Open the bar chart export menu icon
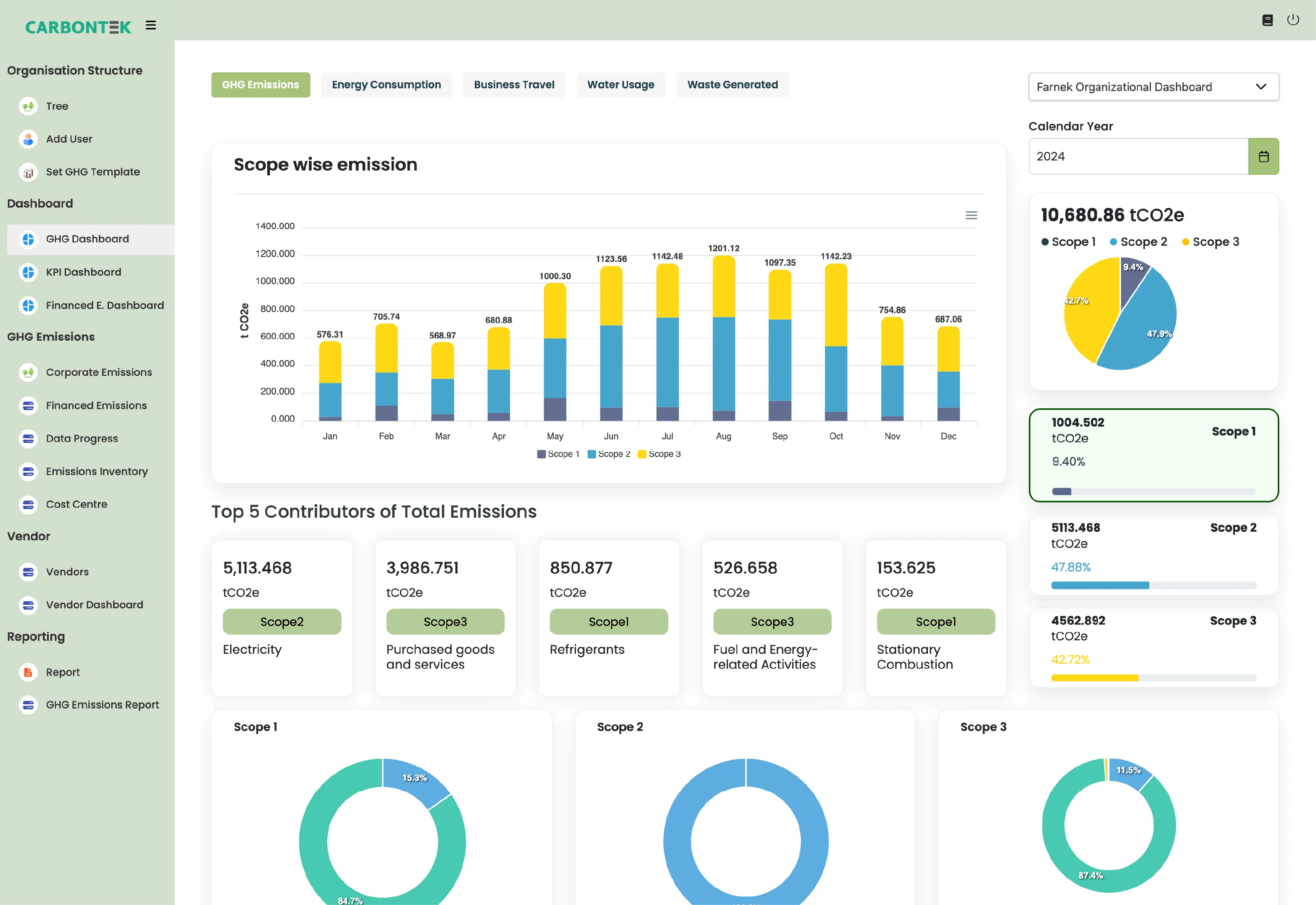The width and height of the screenshot is (1316, 905). pos(971,216)
